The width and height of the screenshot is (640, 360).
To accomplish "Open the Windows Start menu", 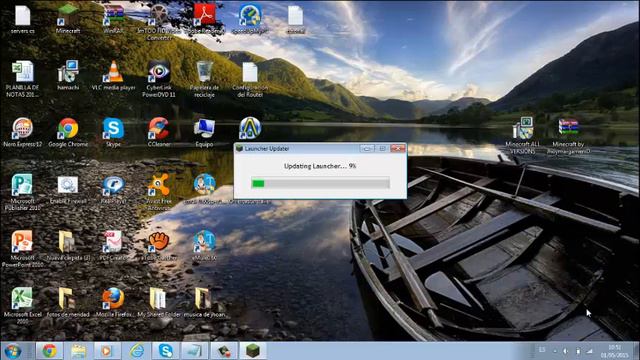I will pyautogui.click(x=13, y=351).
